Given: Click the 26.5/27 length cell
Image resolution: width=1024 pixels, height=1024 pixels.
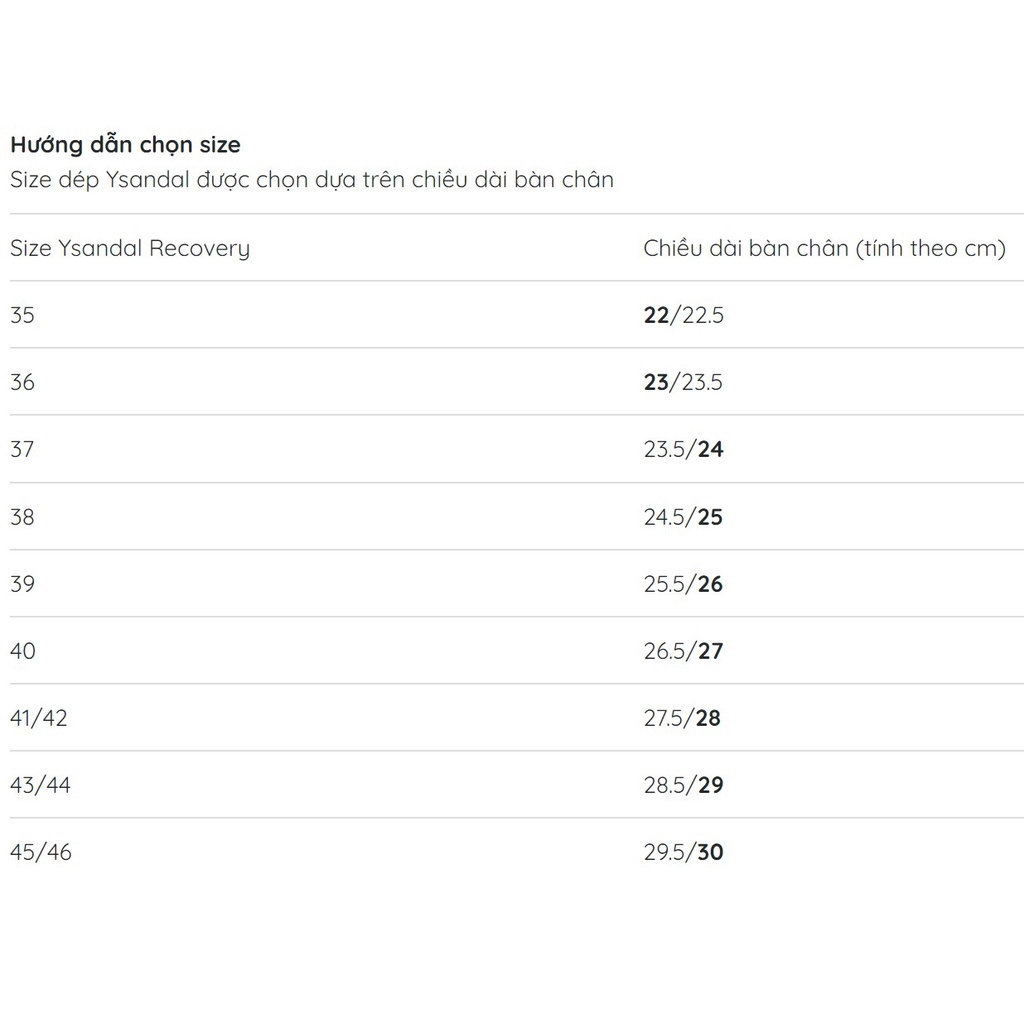Looking at the screenshot, I should click(x=683, y=651).
